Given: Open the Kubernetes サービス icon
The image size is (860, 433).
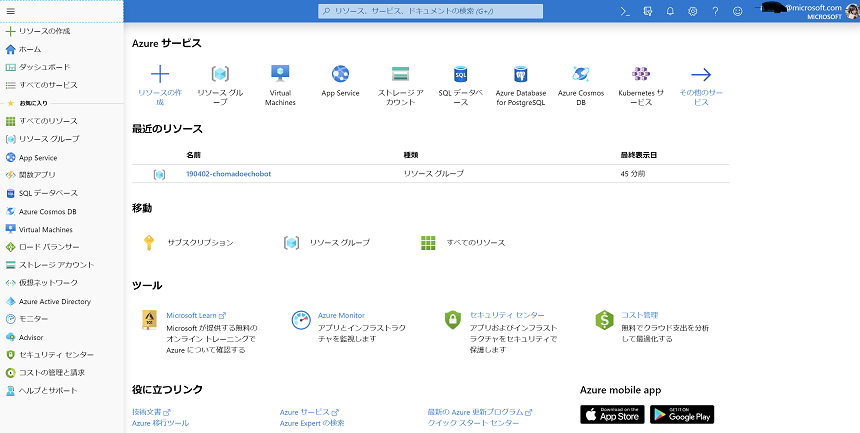Looking at the screenshot, I should 641,74.
